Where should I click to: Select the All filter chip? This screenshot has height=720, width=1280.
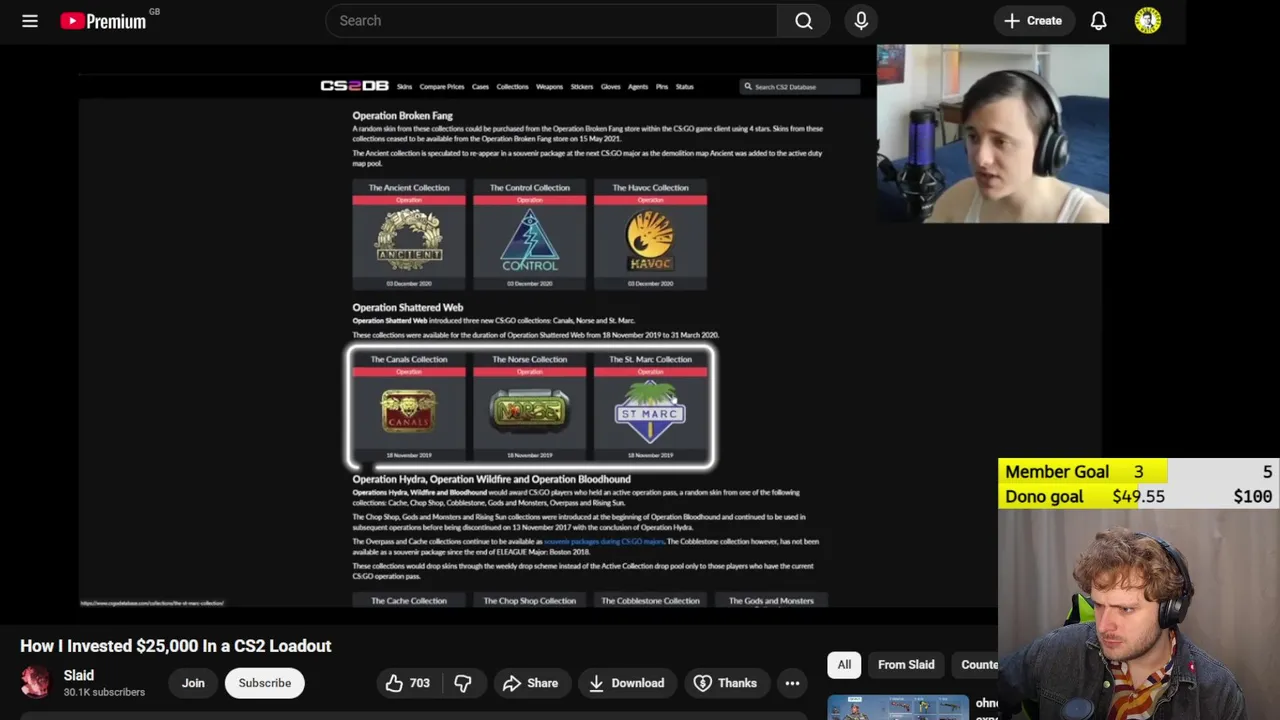(x=844, y=664)
